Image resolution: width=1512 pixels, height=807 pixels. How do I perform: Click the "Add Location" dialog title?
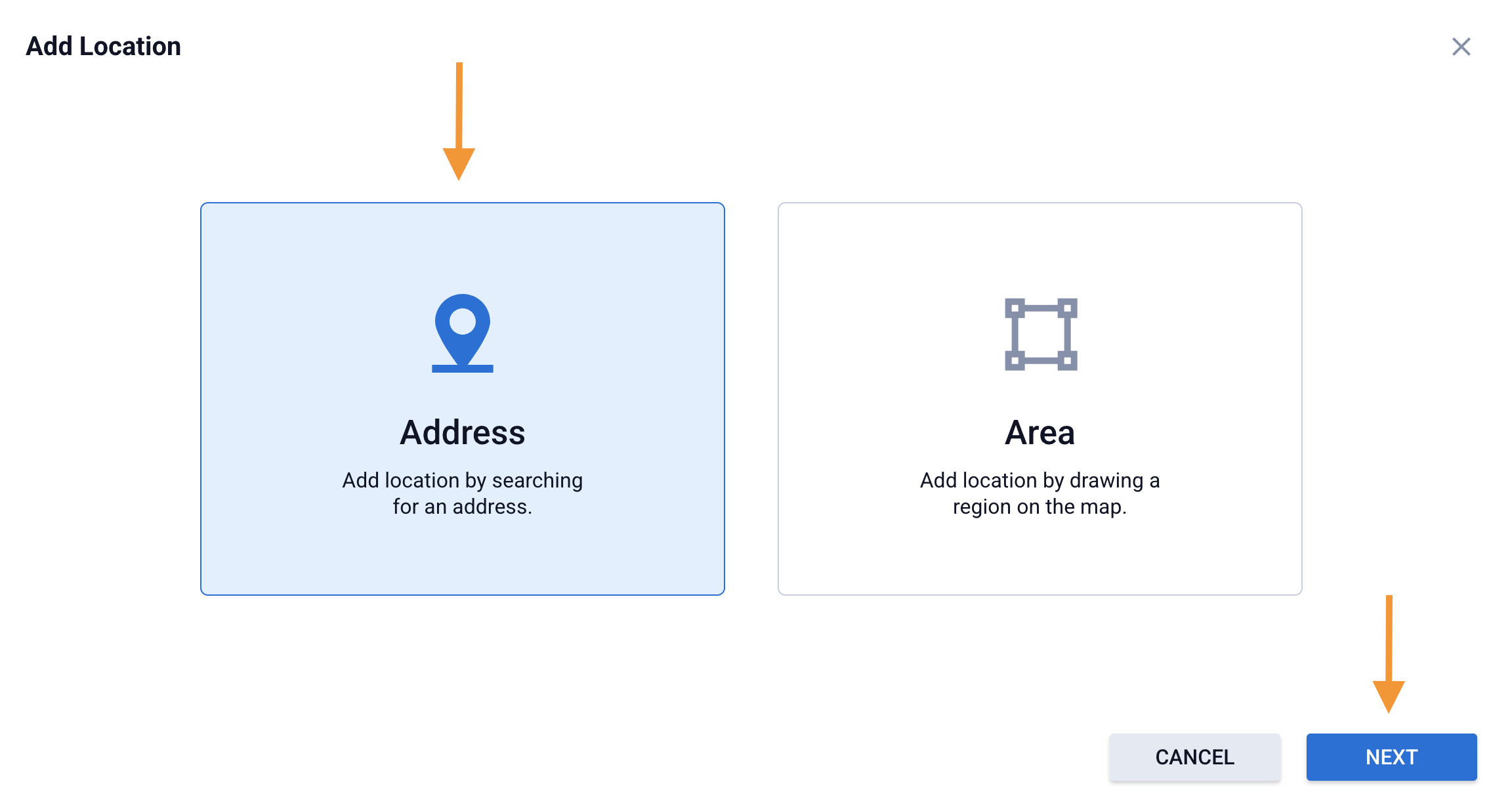click(103, 47)
